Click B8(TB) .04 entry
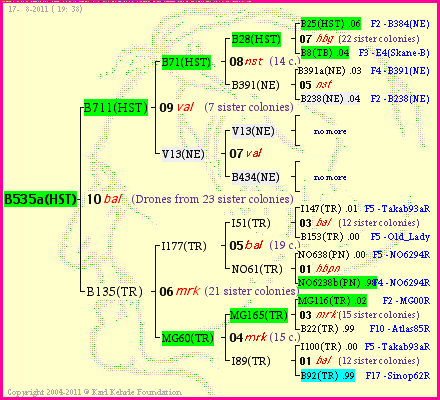440x400 pixels. (325, 53)
